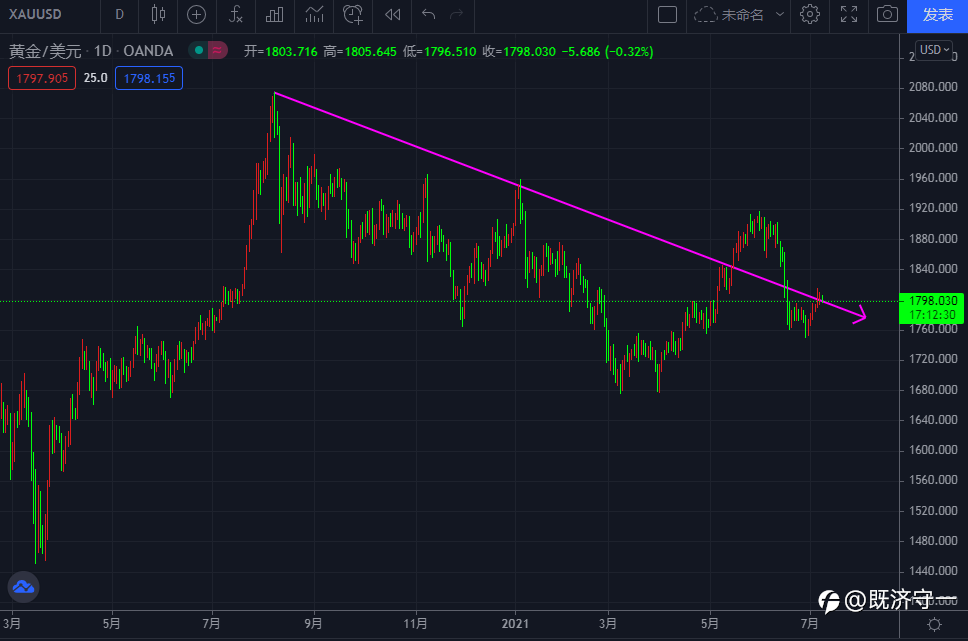Screen dimensions: 968x641
Task: Open the USD currency dropdown
Action: pyautogui.click(x=935, y=49)
